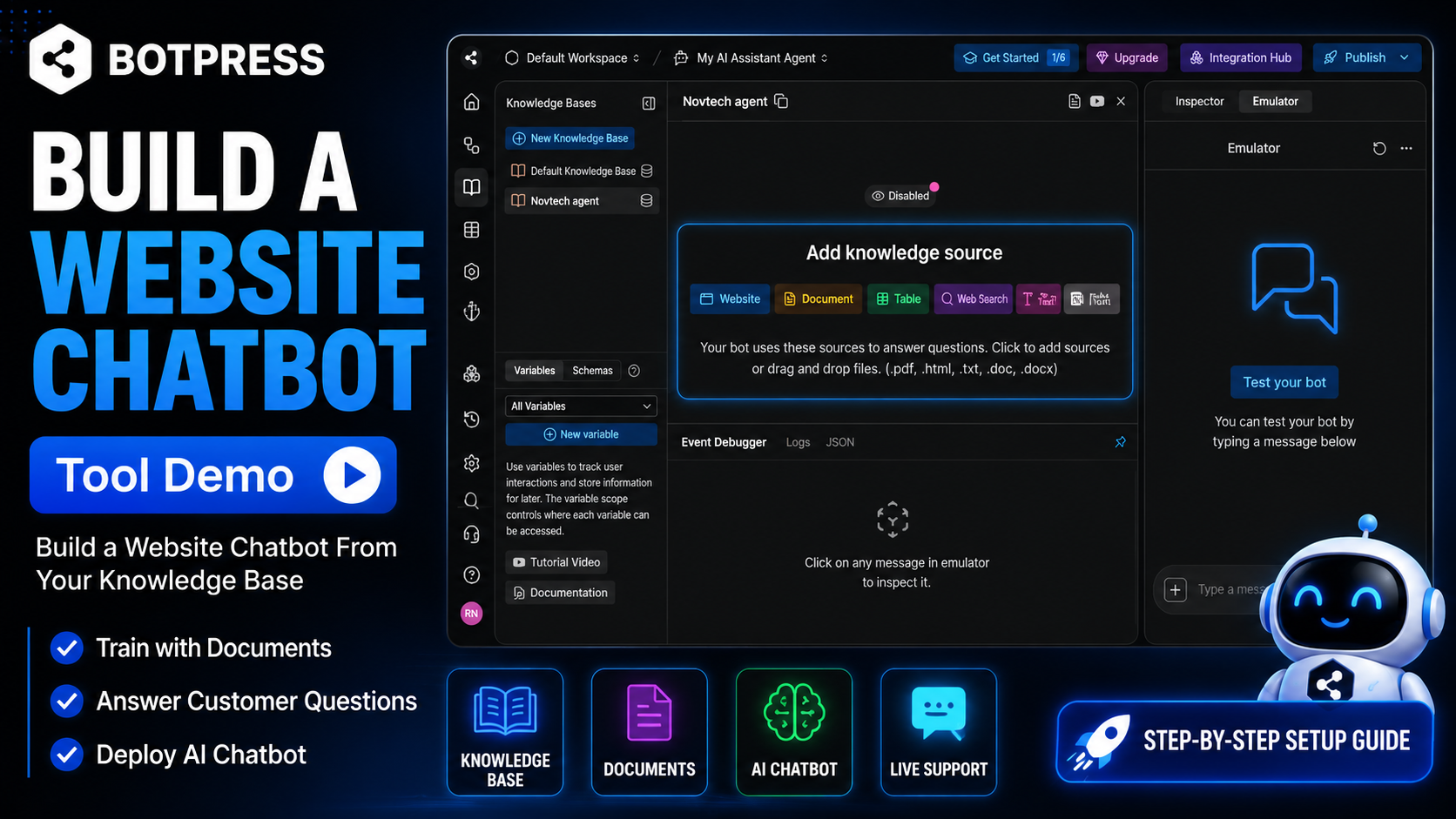1456x819 pixels.
Task: Click the search magnifier icon in sidebar
Action: point(471,500)
